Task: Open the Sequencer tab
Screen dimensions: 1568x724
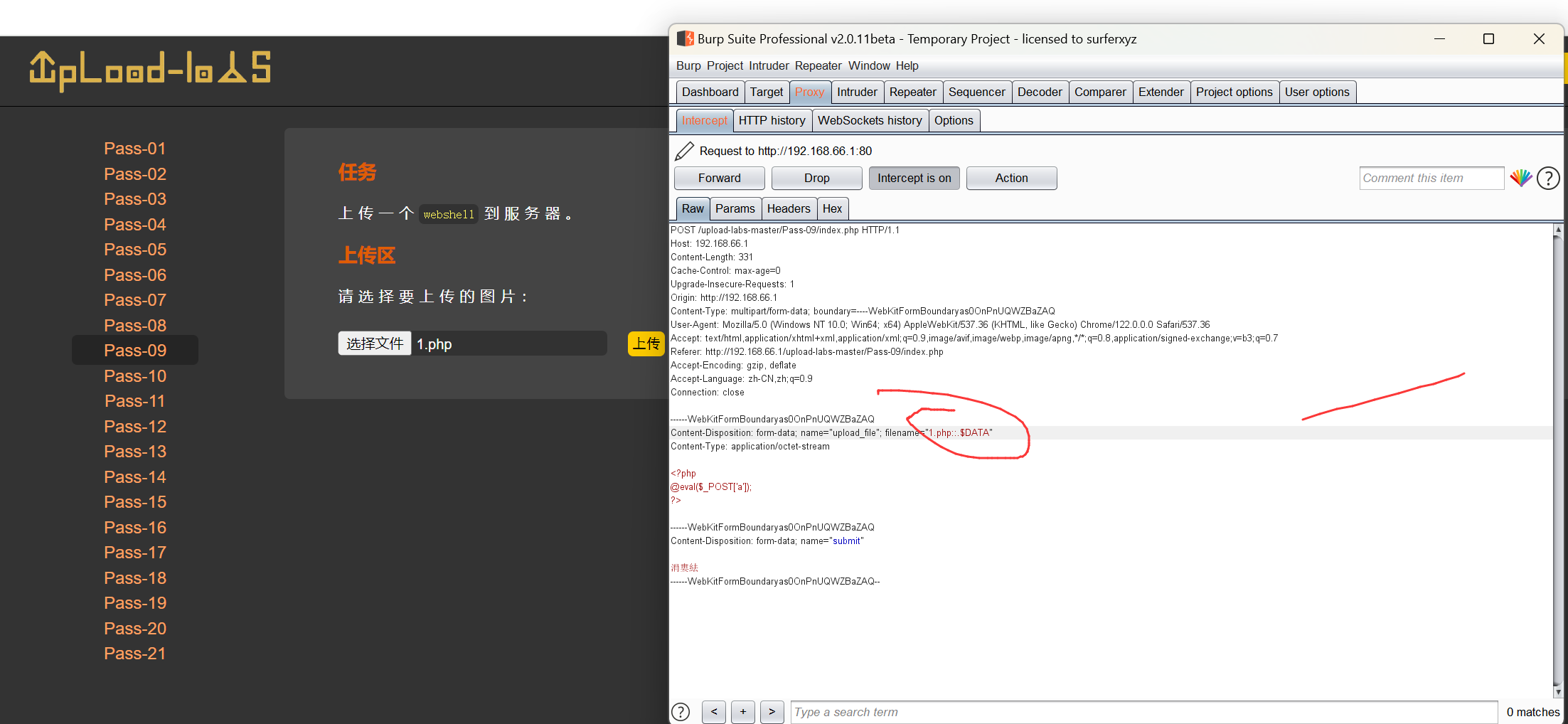Action: pyautogui.click(x=976, y=92)
